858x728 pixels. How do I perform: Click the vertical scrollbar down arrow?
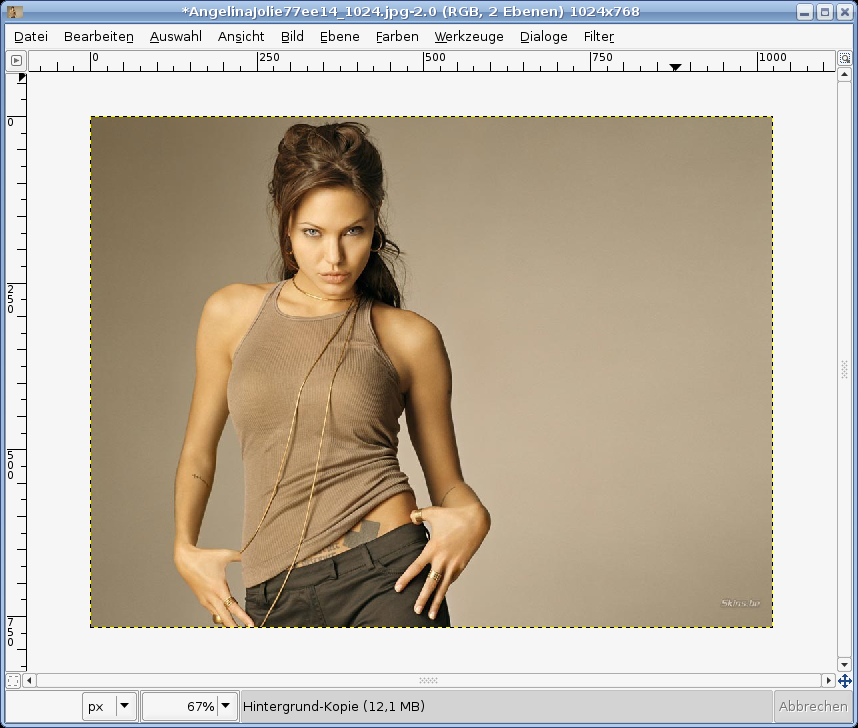click(845, 664)
